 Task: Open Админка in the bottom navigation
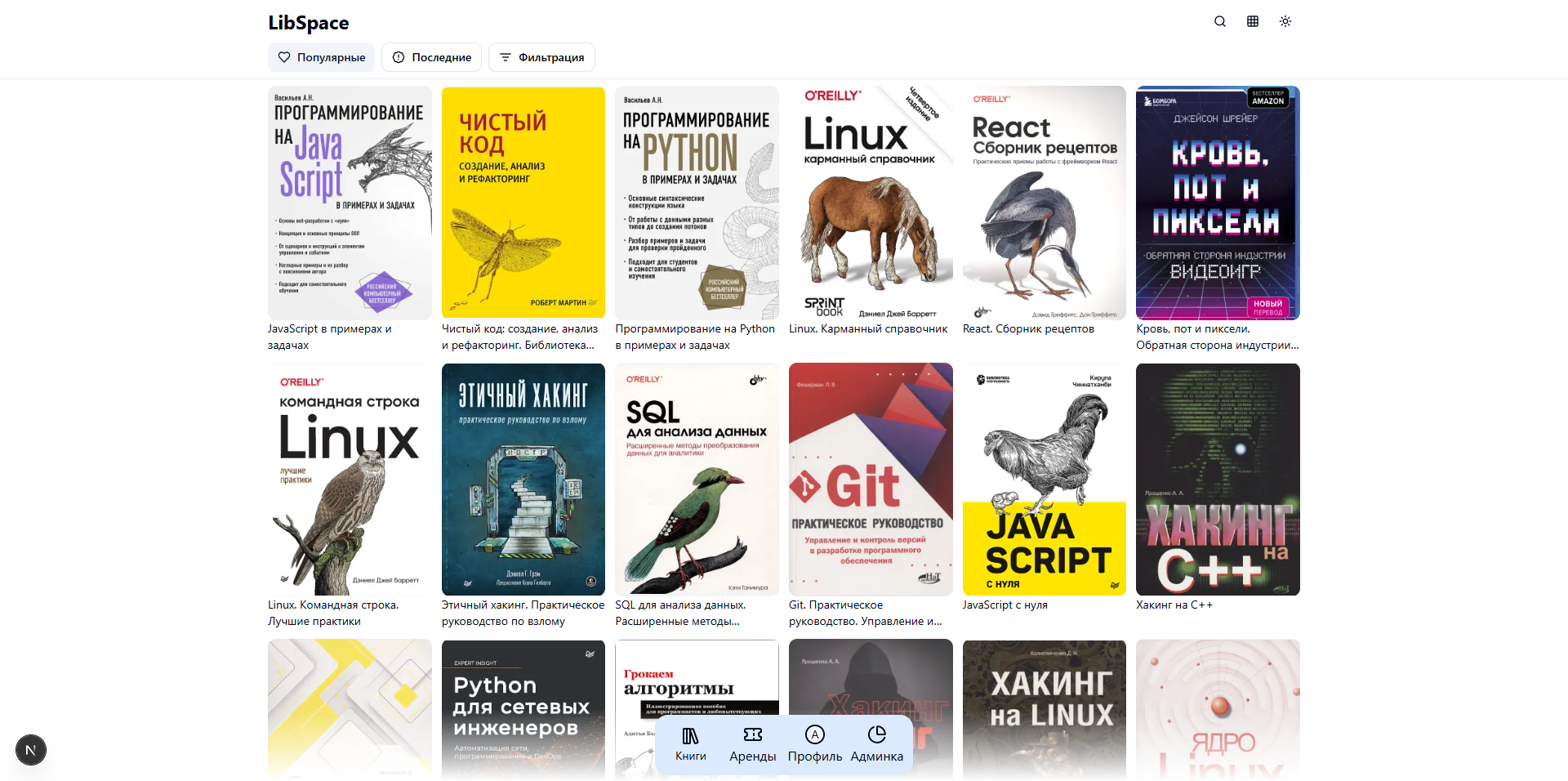click(876, 744)
